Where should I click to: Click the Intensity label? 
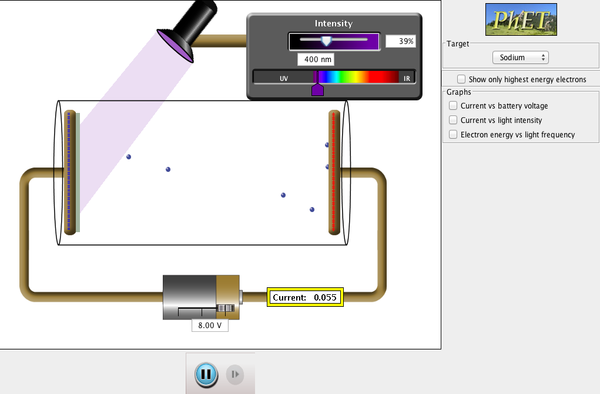point(333,24)
